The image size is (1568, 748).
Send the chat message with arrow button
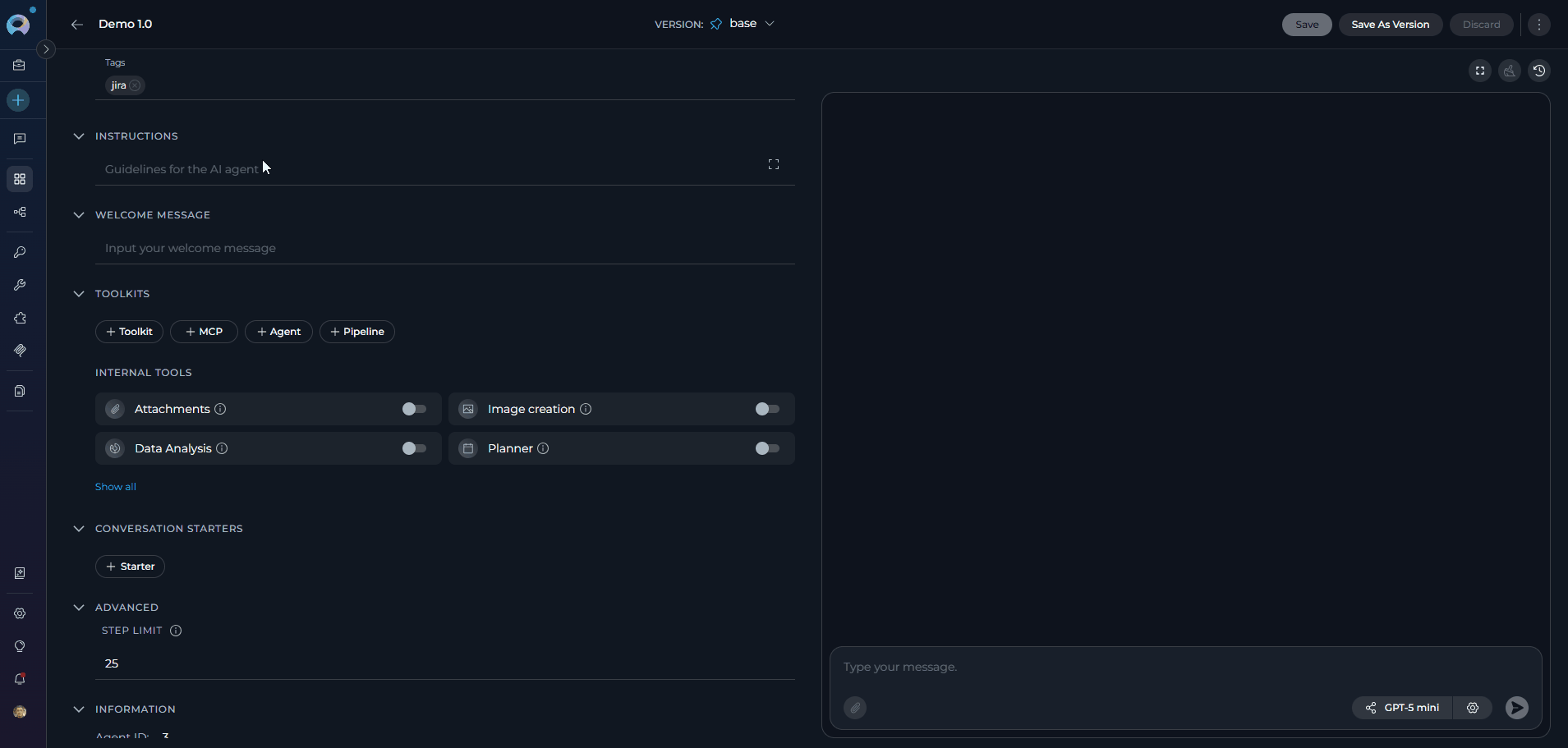click(1516, 708)
